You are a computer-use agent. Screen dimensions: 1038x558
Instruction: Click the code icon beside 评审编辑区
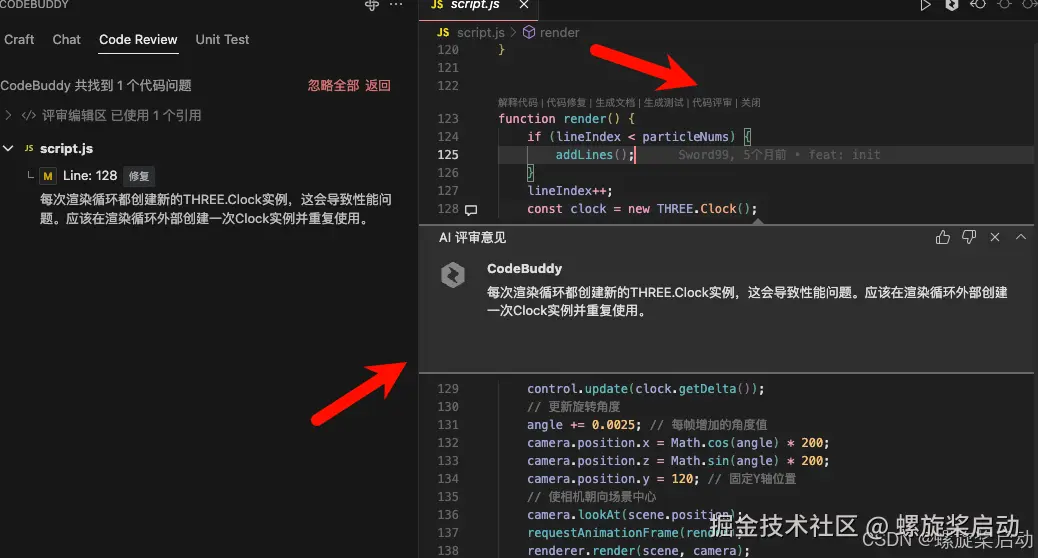click(28, 115)
